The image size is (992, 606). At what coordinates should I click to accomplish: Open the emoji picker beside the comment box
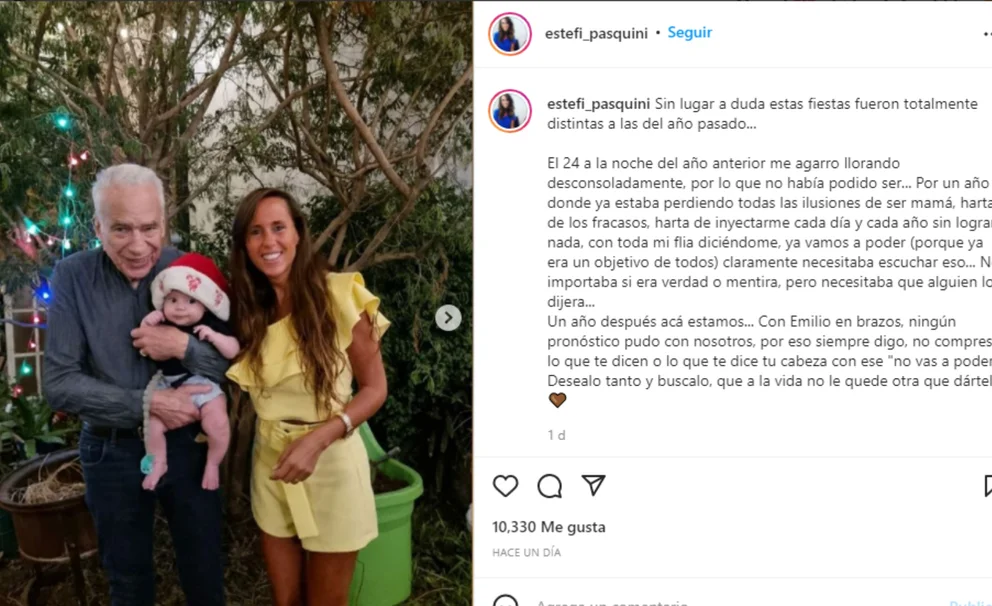505,601
